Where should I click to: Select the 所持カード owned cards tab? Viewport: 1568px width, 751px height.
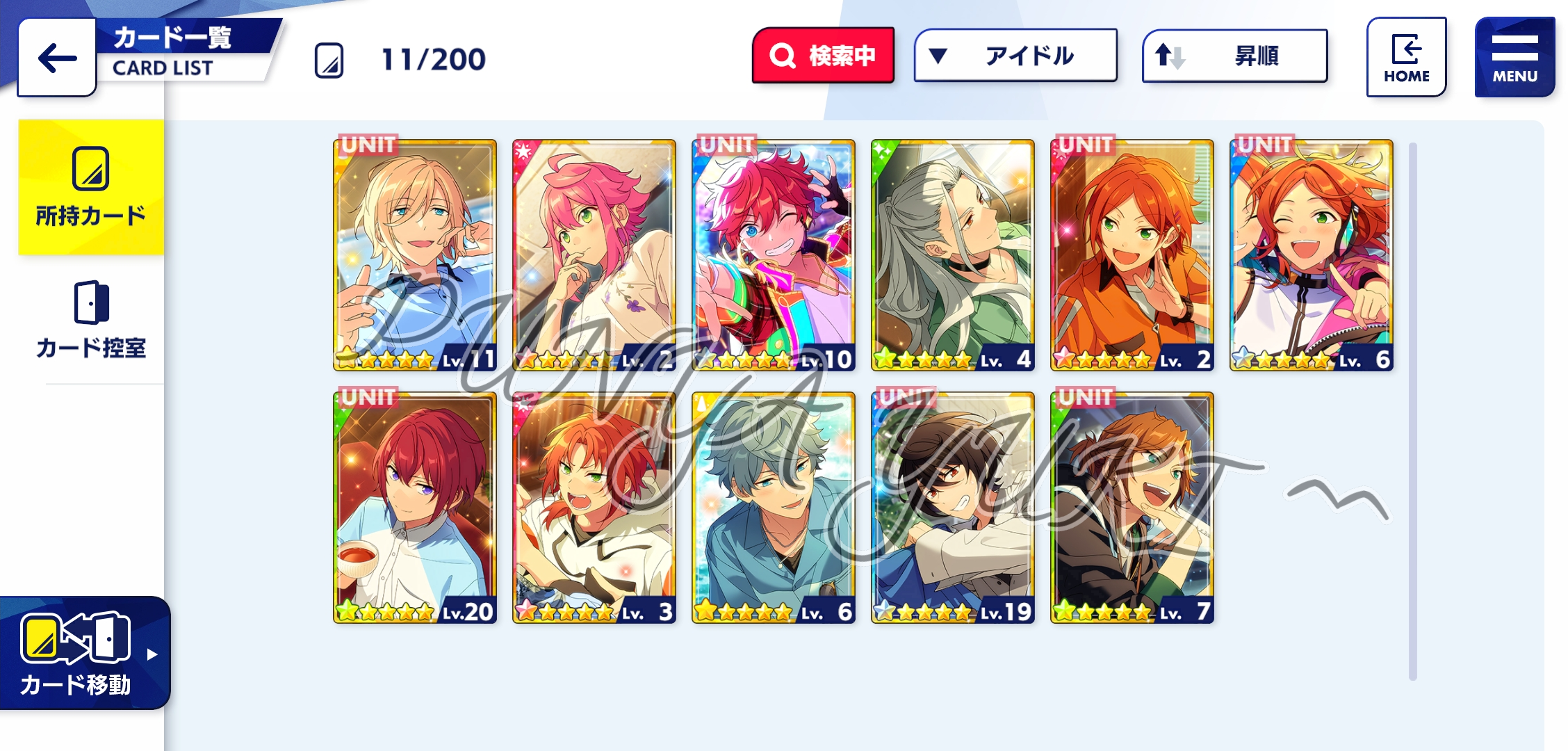tap(91, 187)
